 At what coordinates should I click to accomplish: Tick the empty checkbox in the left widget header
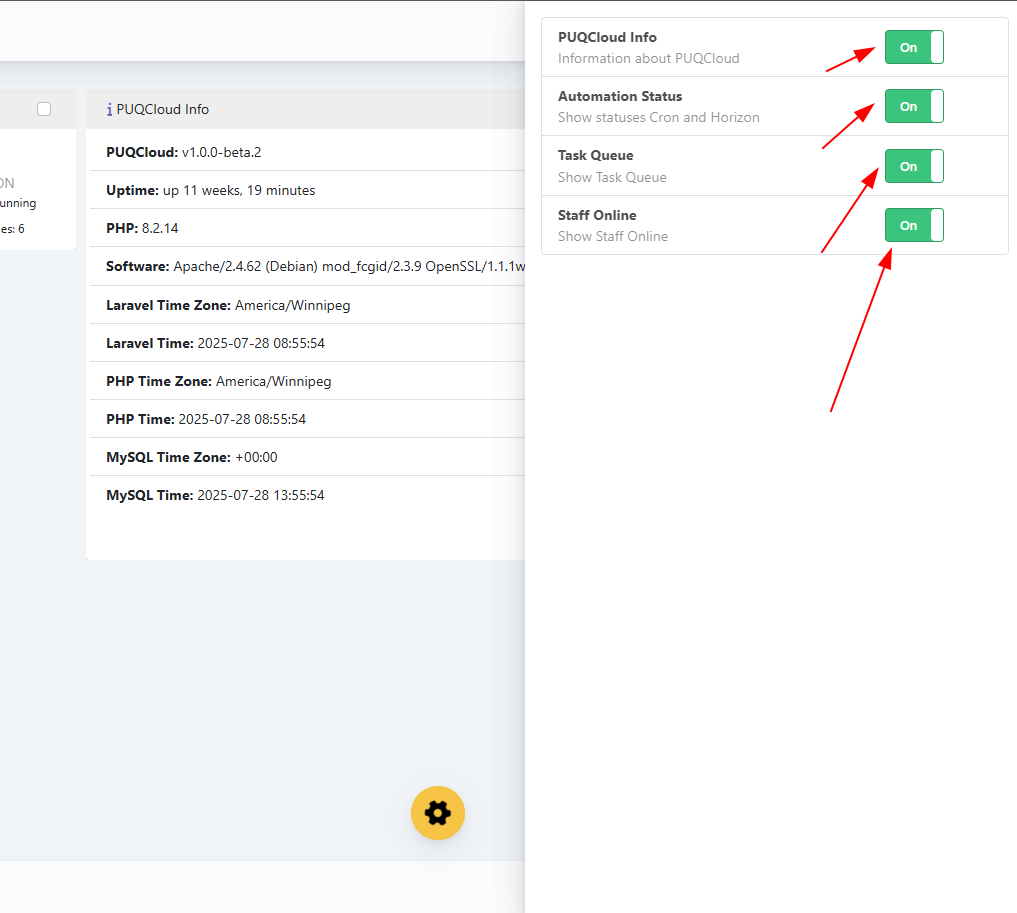pyautogui.click(x=44, y=109)
